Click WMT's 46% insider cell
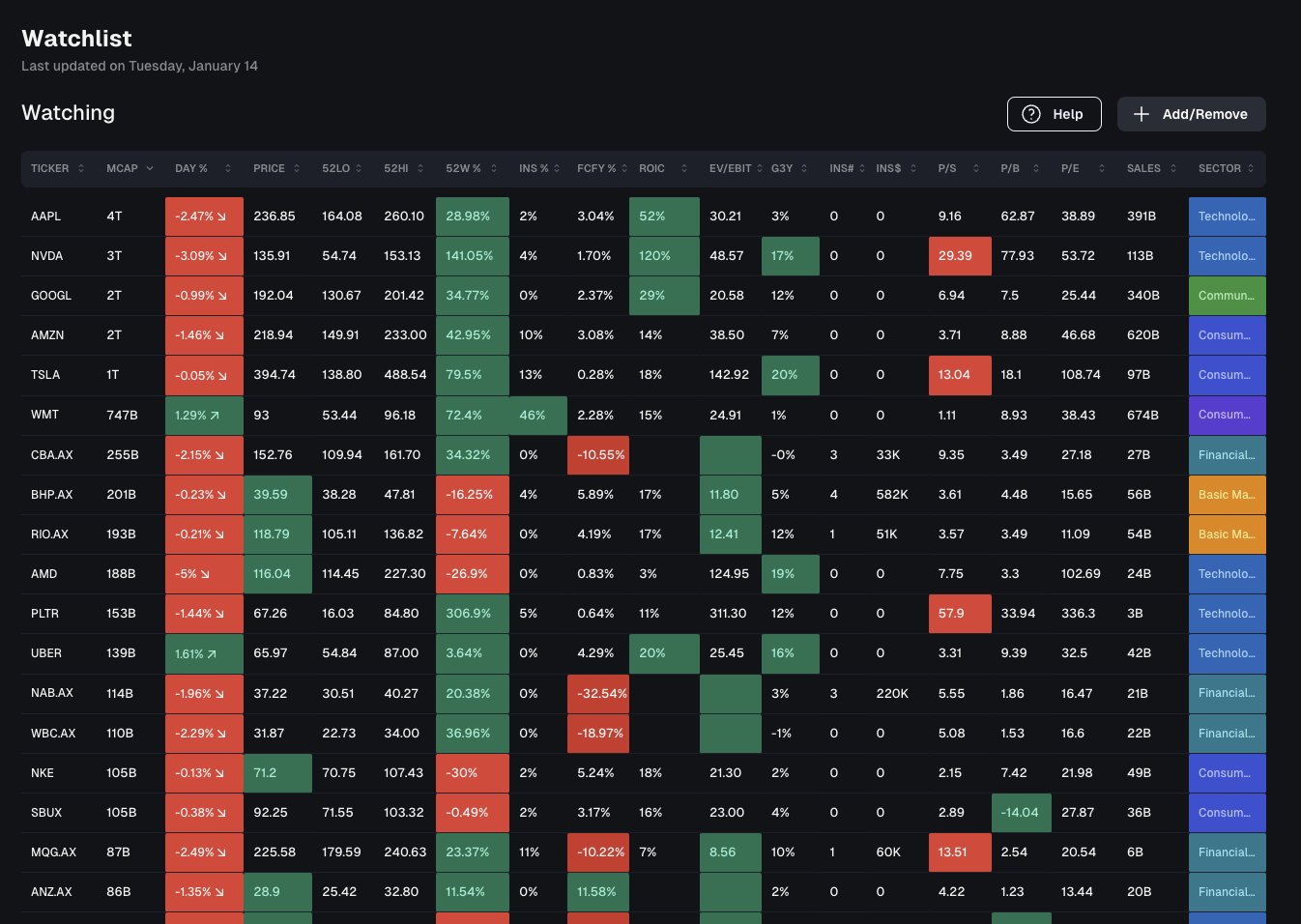 (538, 415)
